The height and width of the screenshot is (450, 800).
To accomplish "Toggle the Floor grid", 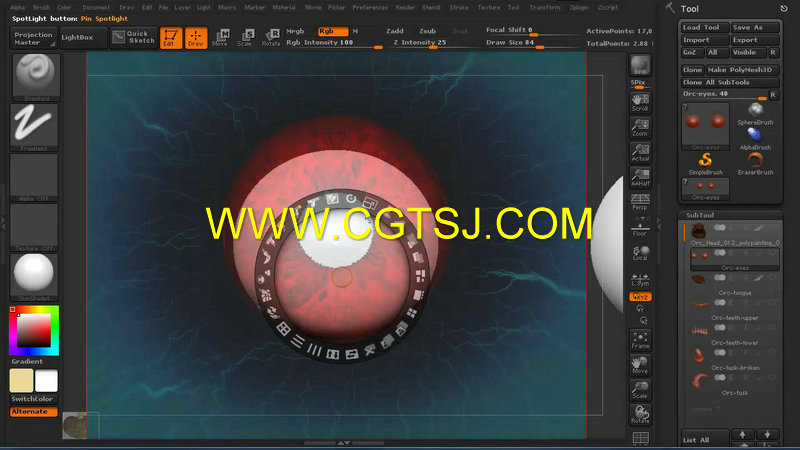I will pyautogui.click(x=640, y=227).
